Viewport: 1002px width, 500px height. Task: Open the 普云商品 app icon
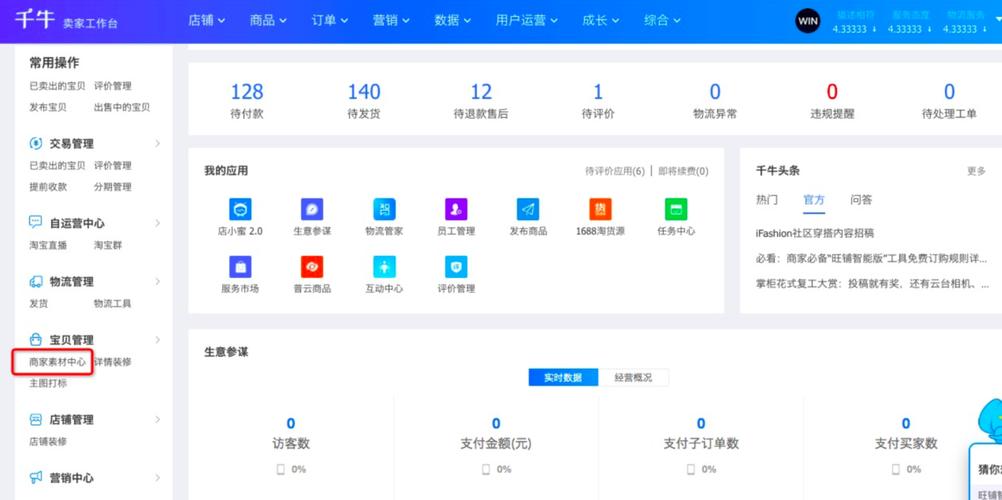pos(312,267)
